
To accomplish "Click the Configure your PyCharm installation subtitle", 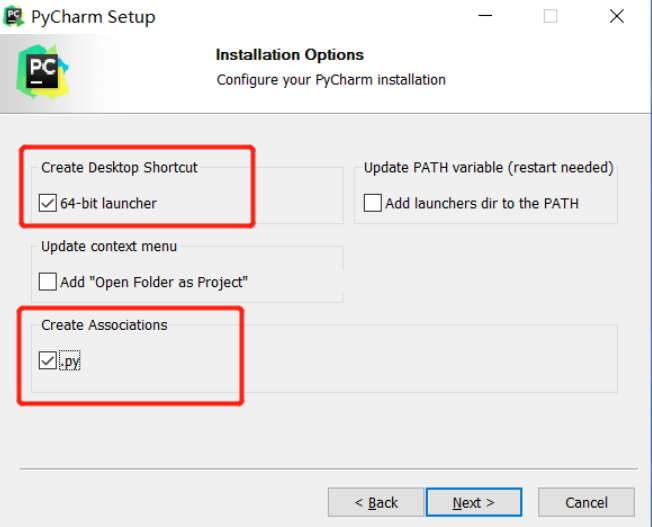I will point(331,79).
